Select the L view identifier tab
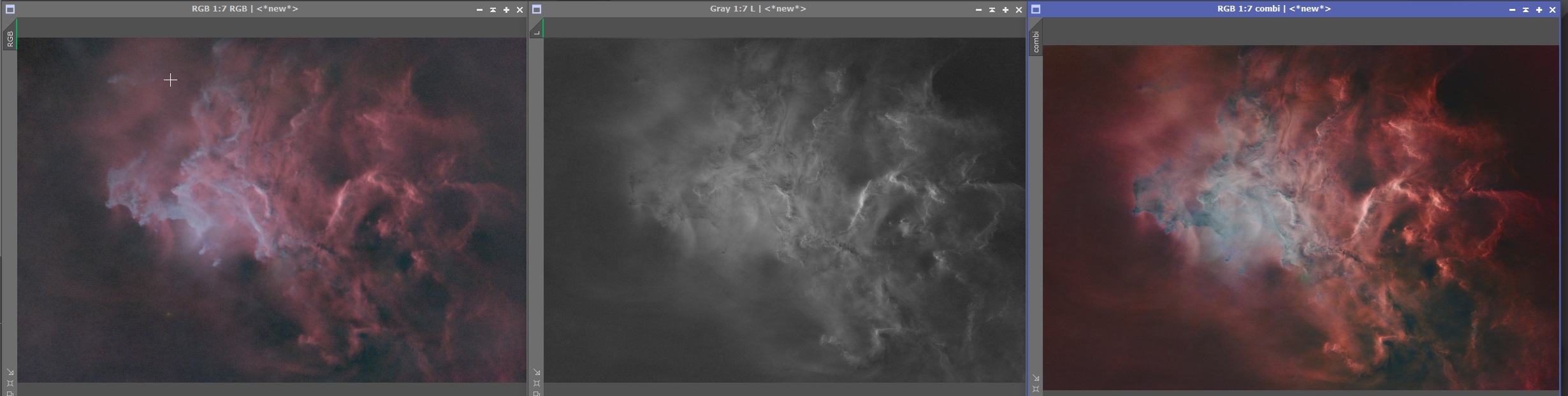This screenshot has height=396, width=1568. (537, 32)
